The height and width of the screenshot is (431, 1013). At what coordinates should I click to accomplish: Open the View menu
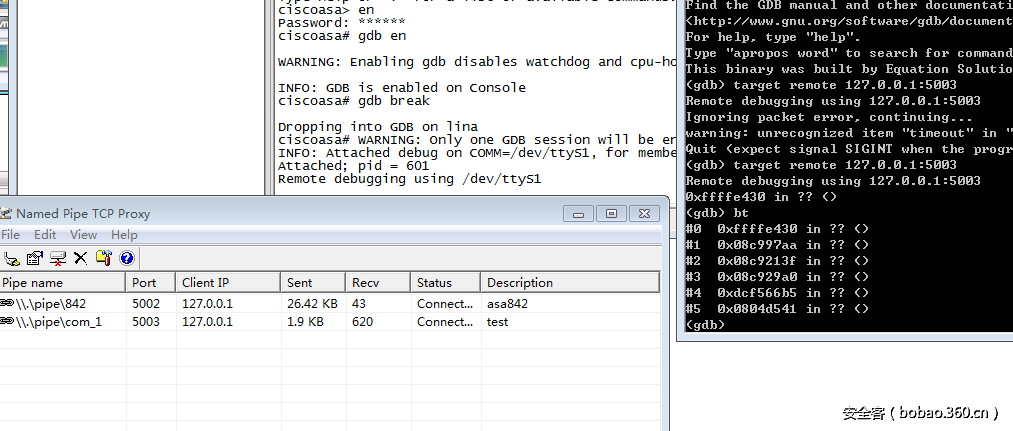point(83,235)
